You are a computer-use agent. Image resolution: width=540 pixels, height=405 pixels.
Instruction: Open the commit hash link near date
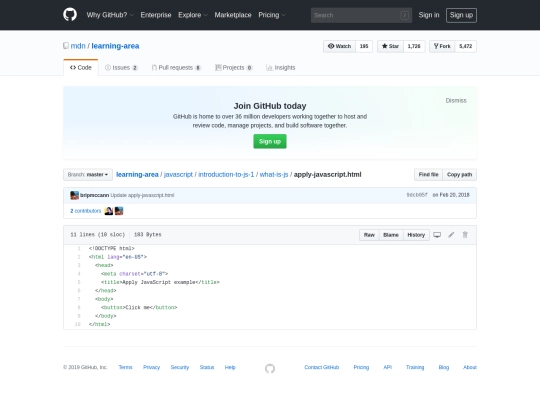coord(417,195)
